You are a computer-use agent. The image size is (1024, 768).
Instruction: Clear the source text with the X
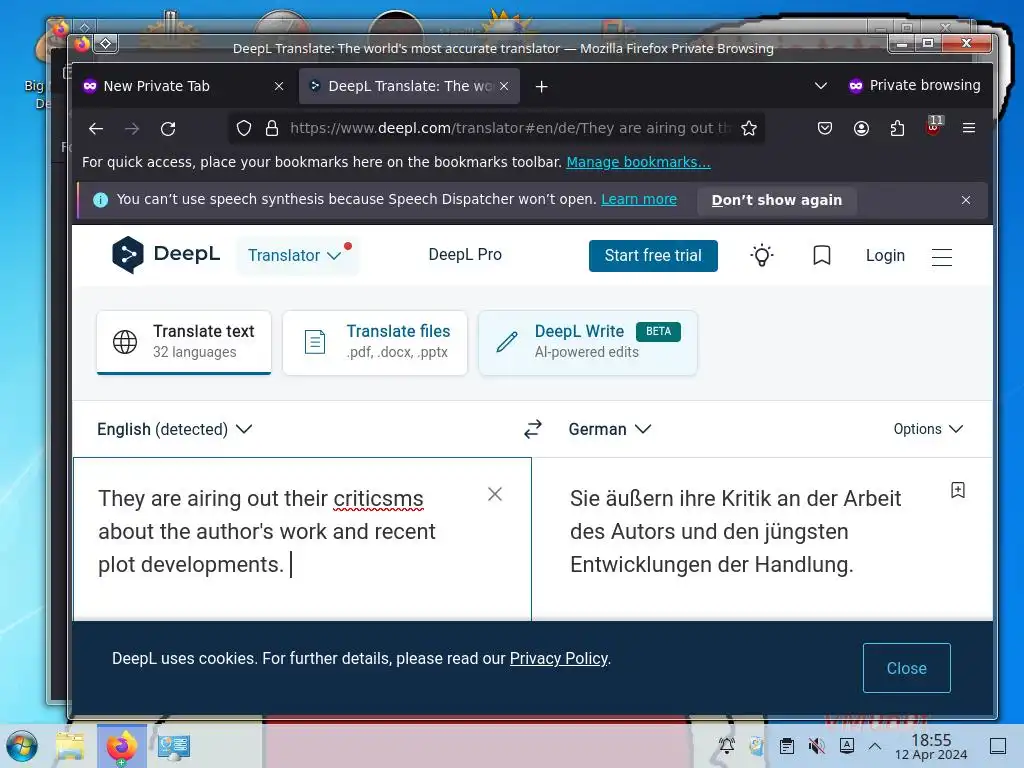pyautogui.click(x=495, y=494)
